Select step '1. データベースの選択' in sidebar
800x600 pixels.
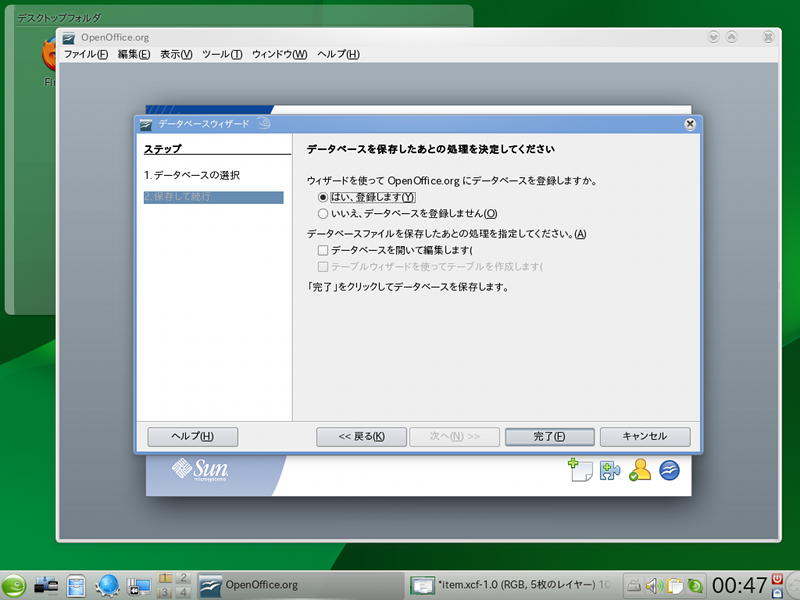pos(191,175)
